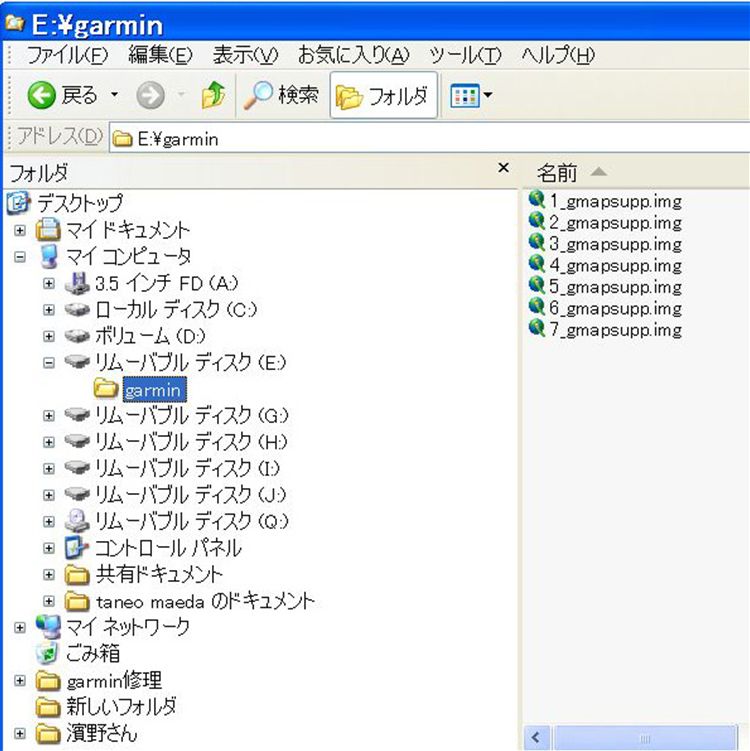Close the フォルダ pane with its X
The image size is (750, 751).
point(503,168)
